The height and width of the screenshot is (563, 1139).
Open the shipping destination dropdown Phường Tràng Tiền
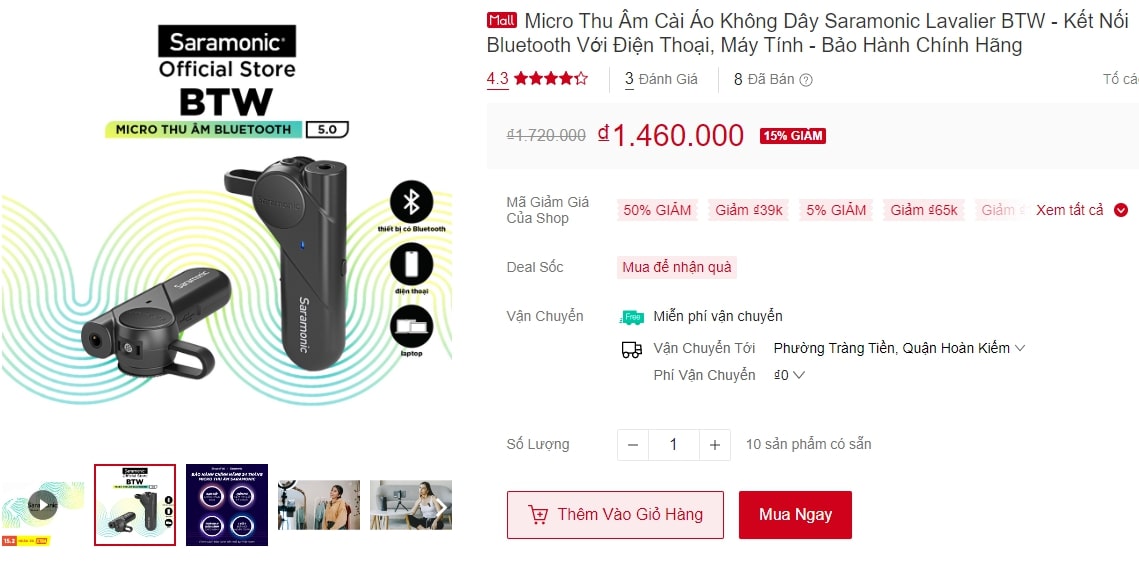[x=899, y=348]
